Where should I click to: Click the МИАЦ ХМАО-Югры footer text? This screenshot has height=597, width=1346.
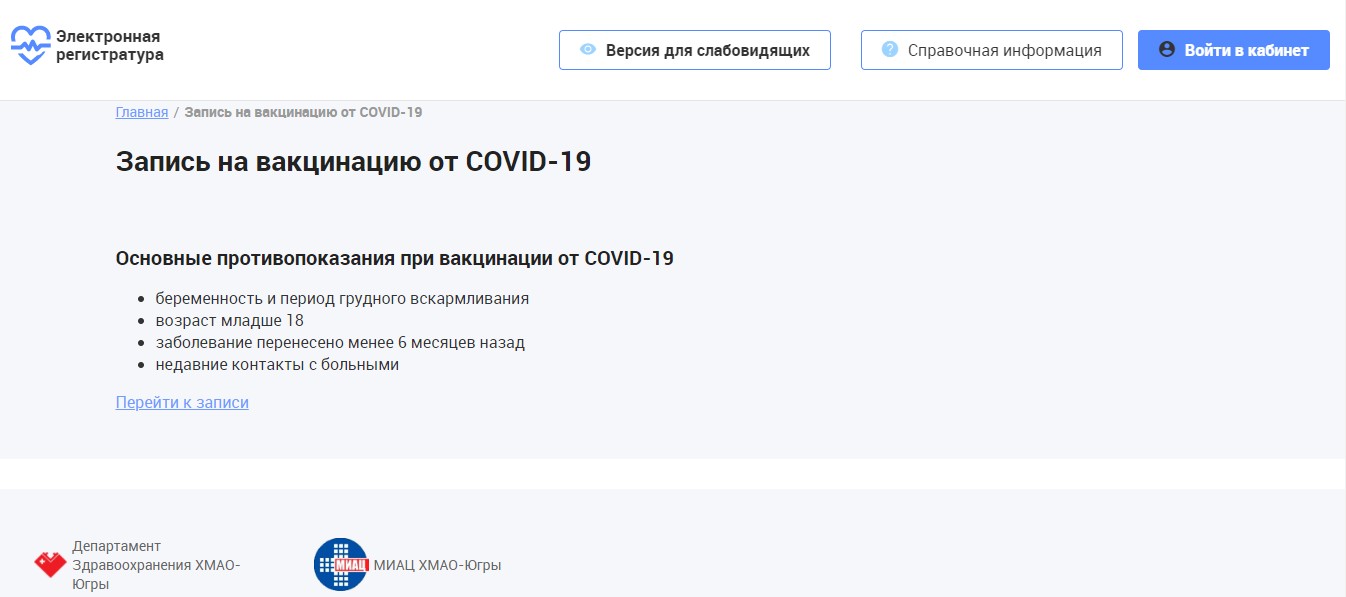(437, 565)
